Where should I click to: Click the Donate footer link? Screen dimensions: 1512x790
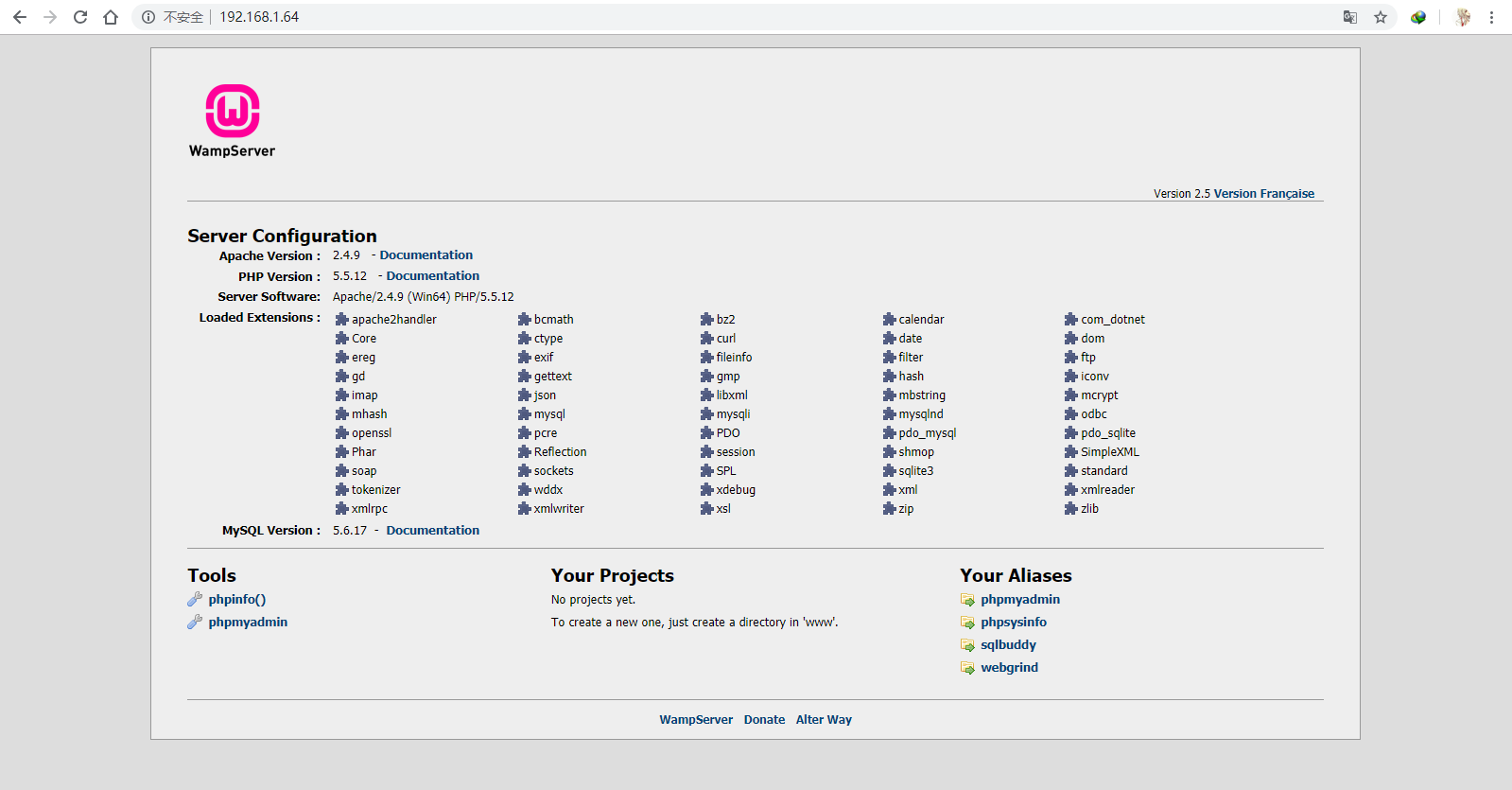764,720
